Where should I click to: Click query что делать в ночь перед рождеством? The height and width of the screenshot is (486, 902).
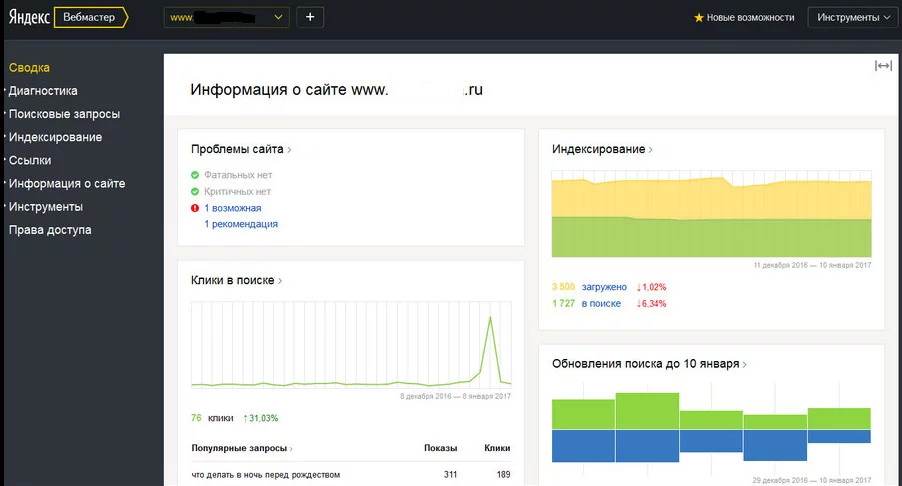pos(266,474)
